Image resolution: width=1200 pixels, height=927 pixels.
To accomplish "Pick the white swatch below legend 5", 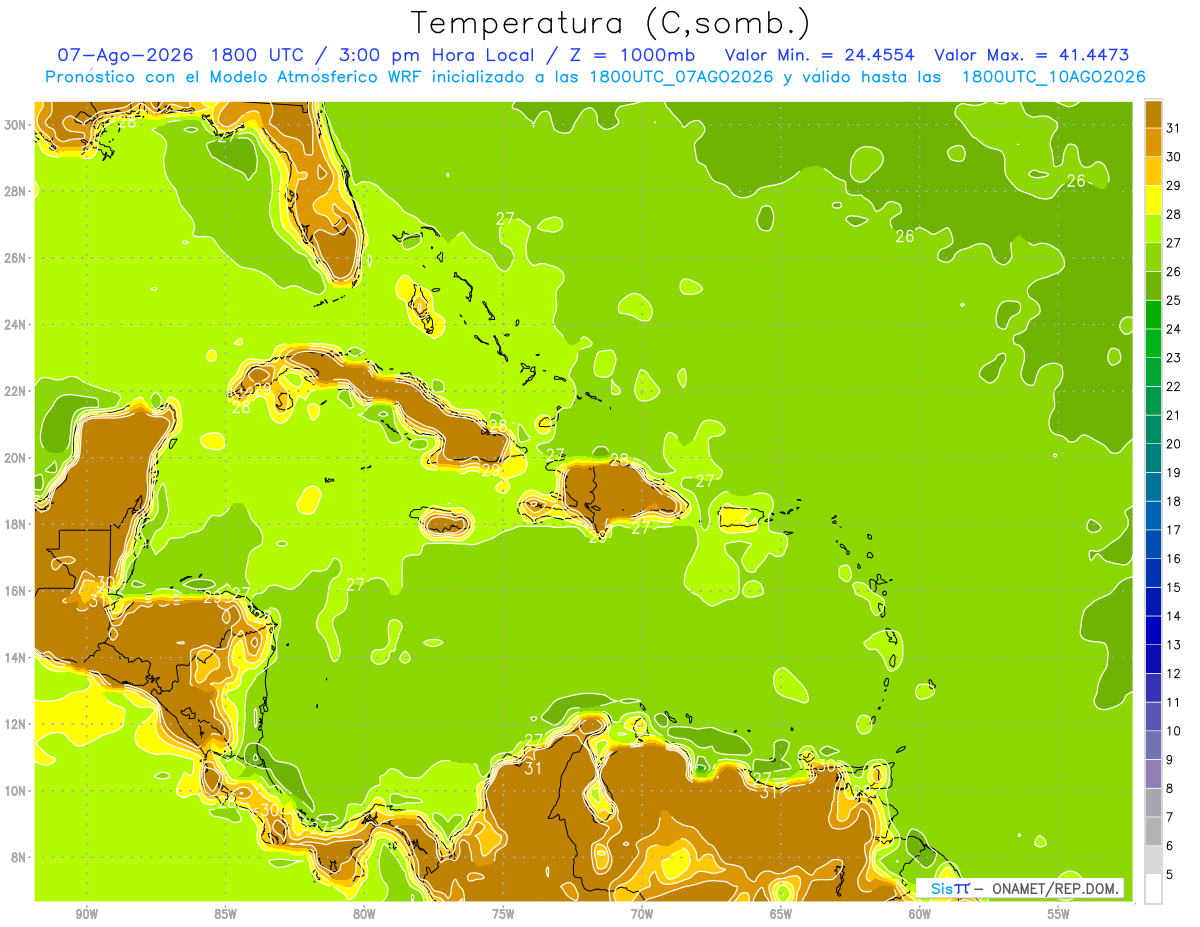I will pos(1153,889).
